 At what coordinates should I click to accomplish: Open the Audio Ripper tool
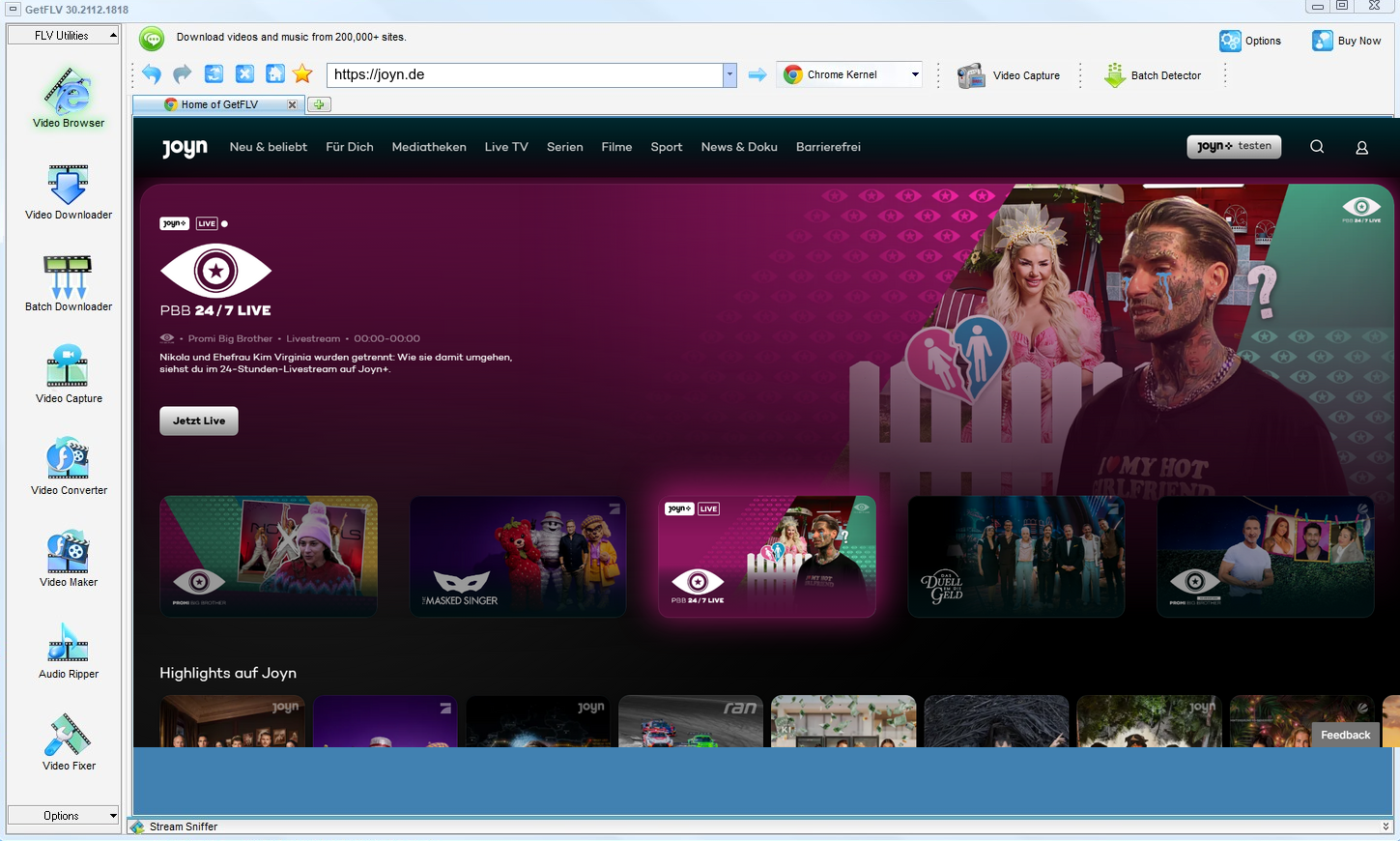(x=69, y=651)
